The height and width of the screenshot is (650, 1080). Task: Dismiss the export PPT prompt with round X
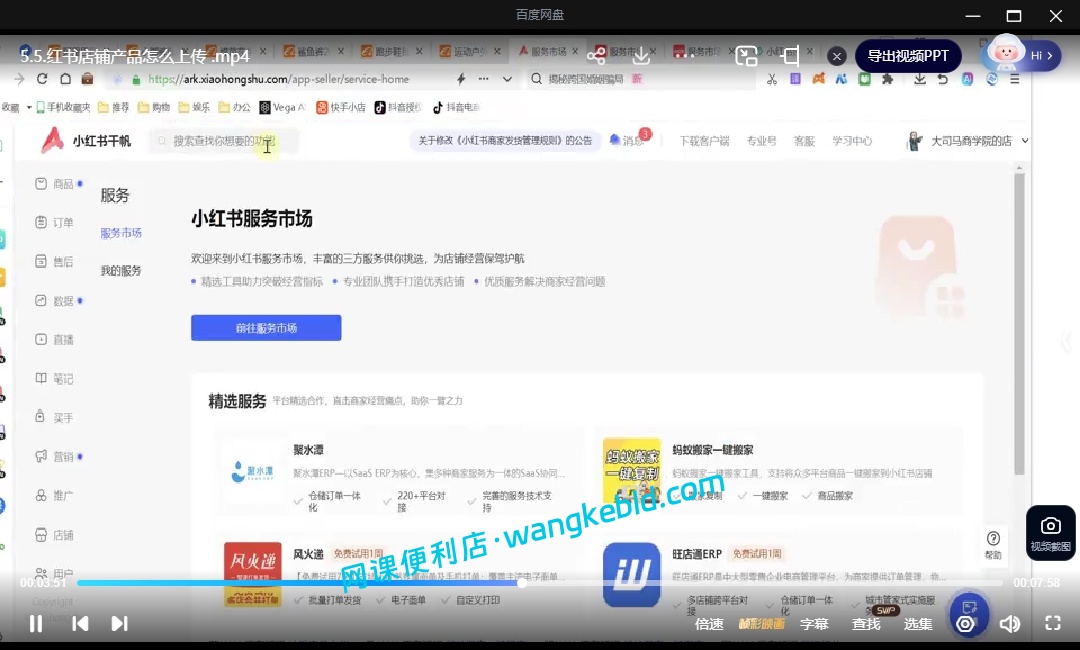(837, 56)
